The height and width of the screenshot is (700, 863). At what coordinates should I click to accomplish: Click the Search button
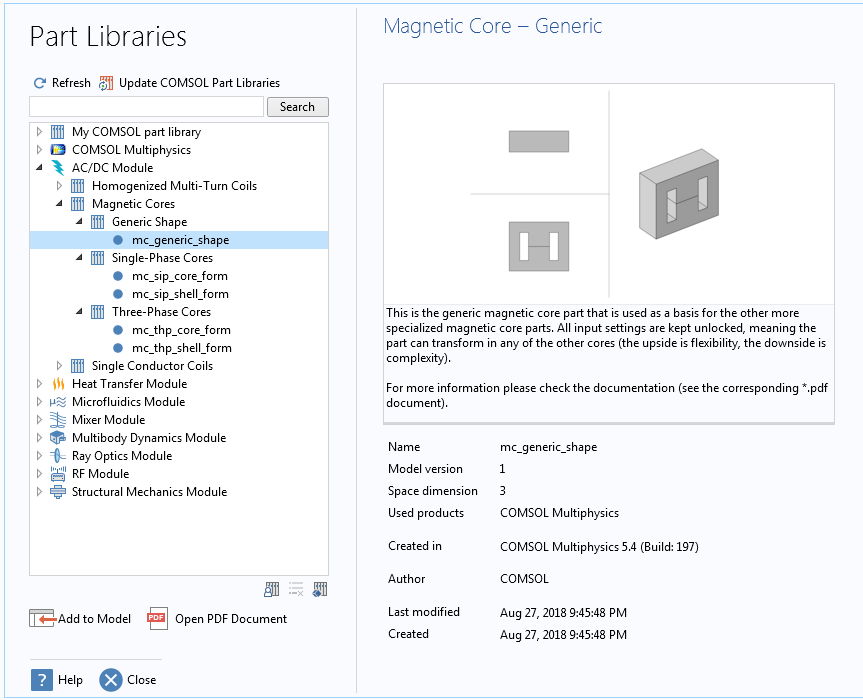(298, 107)
